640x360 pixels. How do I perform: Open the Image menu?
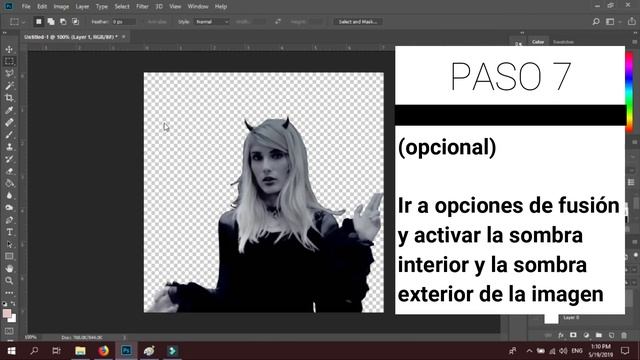(x=61, y=7)
